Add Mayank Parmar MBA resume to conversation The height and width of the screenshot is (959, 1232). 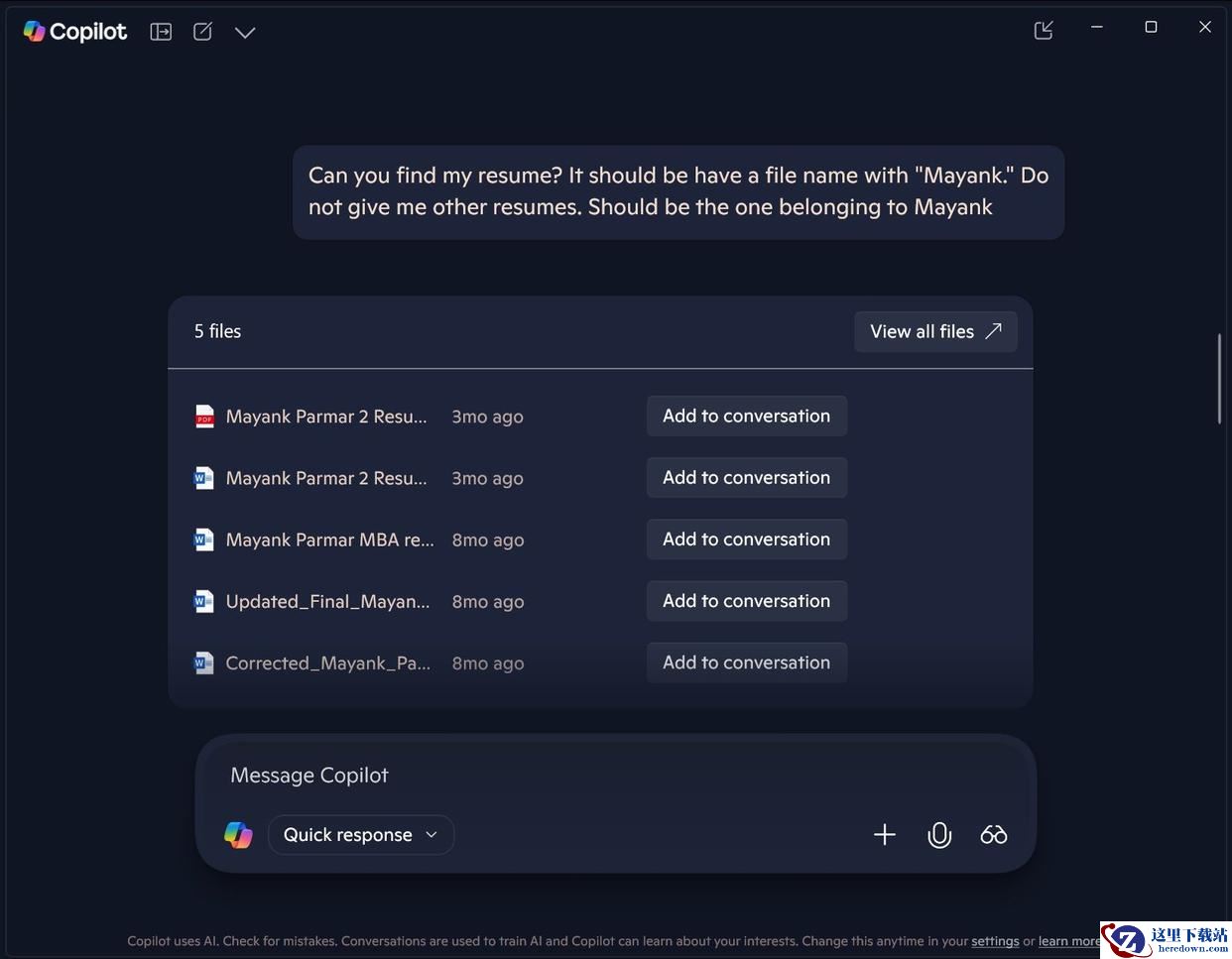(x=747, y=539)
